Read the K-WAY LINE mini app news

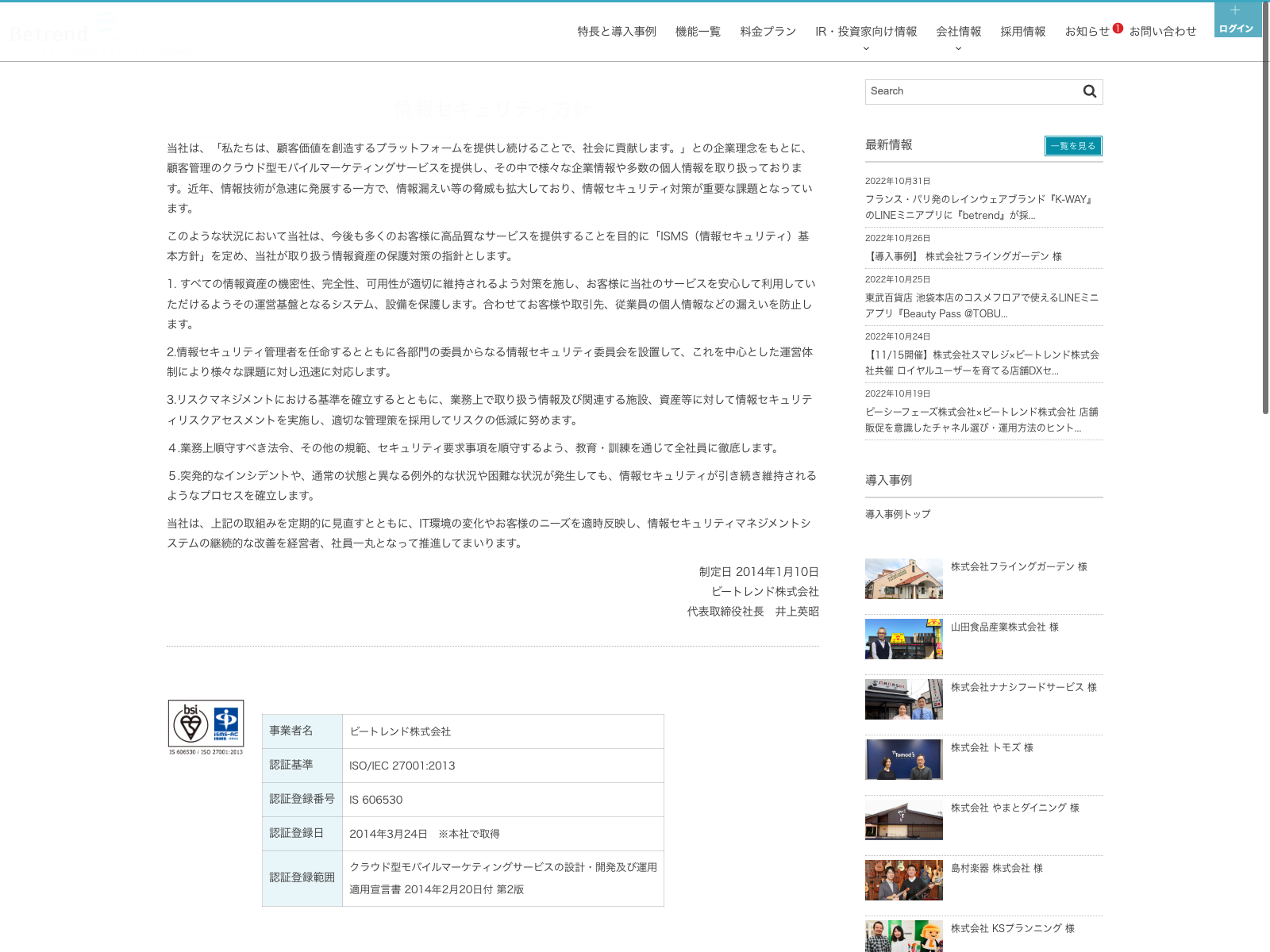pyautogui.click(x=980, y=207)
